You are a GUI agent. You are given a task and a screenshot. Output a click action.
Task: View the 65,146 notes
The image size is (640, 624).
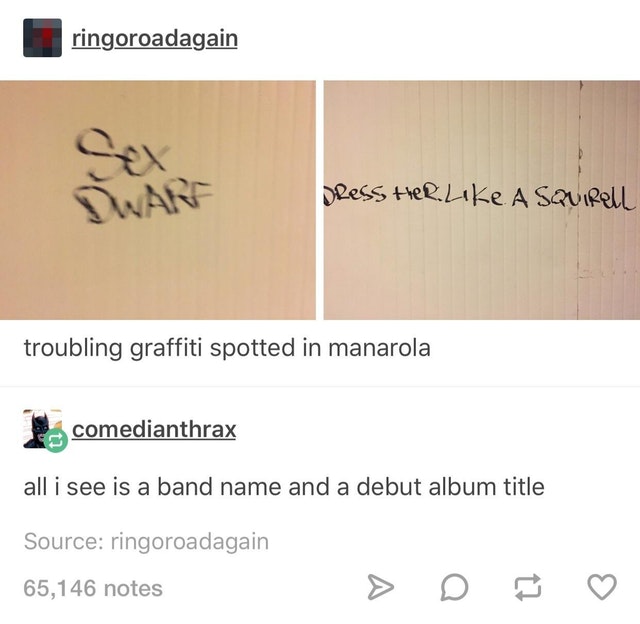tap(93, 588)
